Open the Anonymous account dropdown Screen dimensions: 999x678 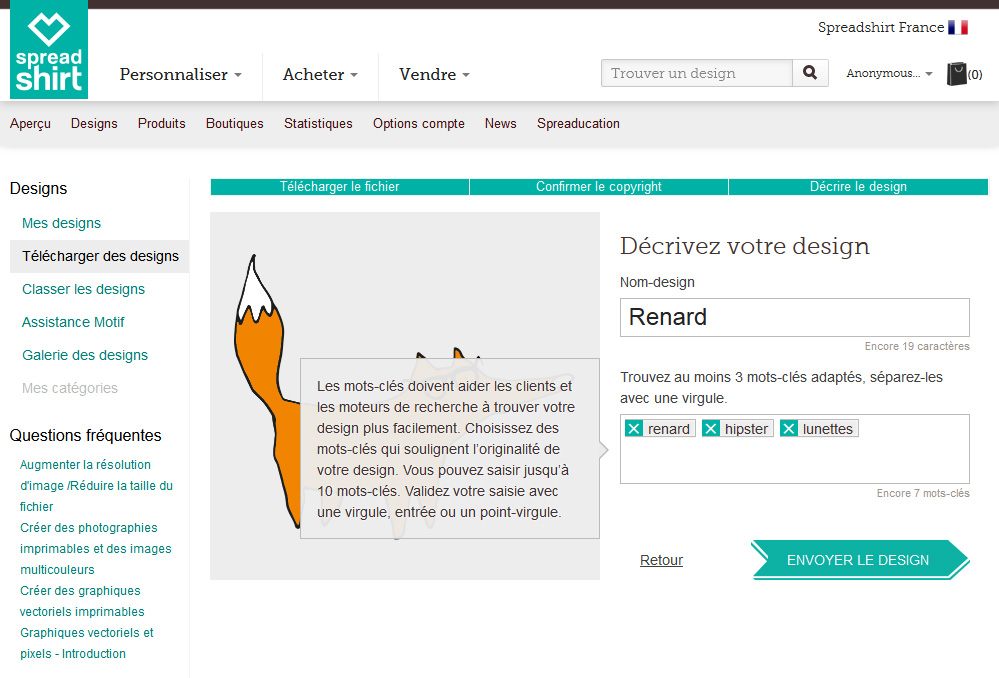tap(889, 74)
